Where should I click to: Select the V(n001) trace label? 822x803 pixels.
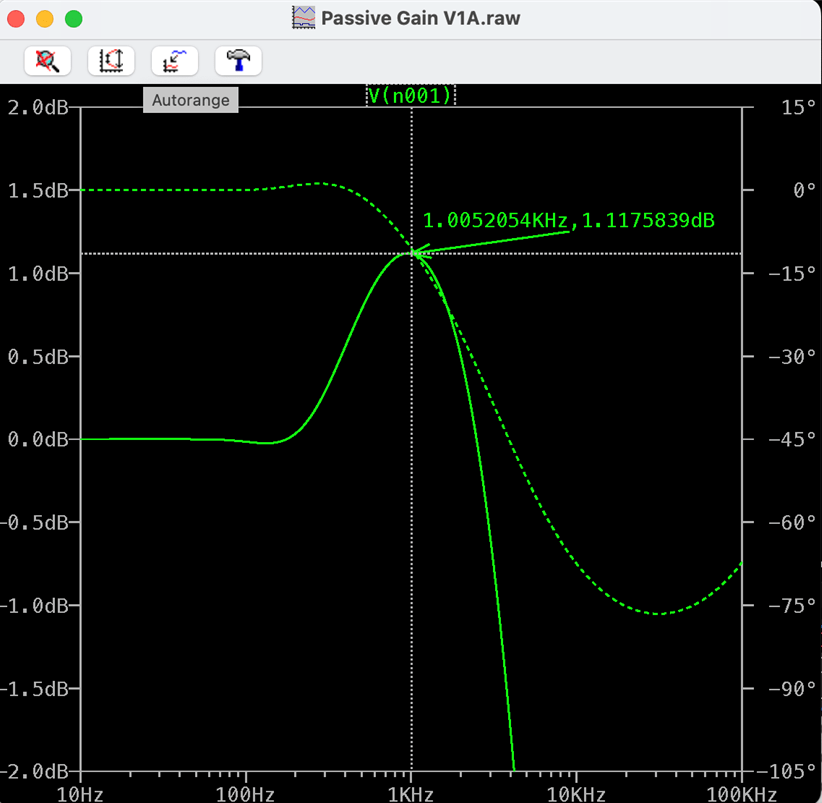(410, 96)
